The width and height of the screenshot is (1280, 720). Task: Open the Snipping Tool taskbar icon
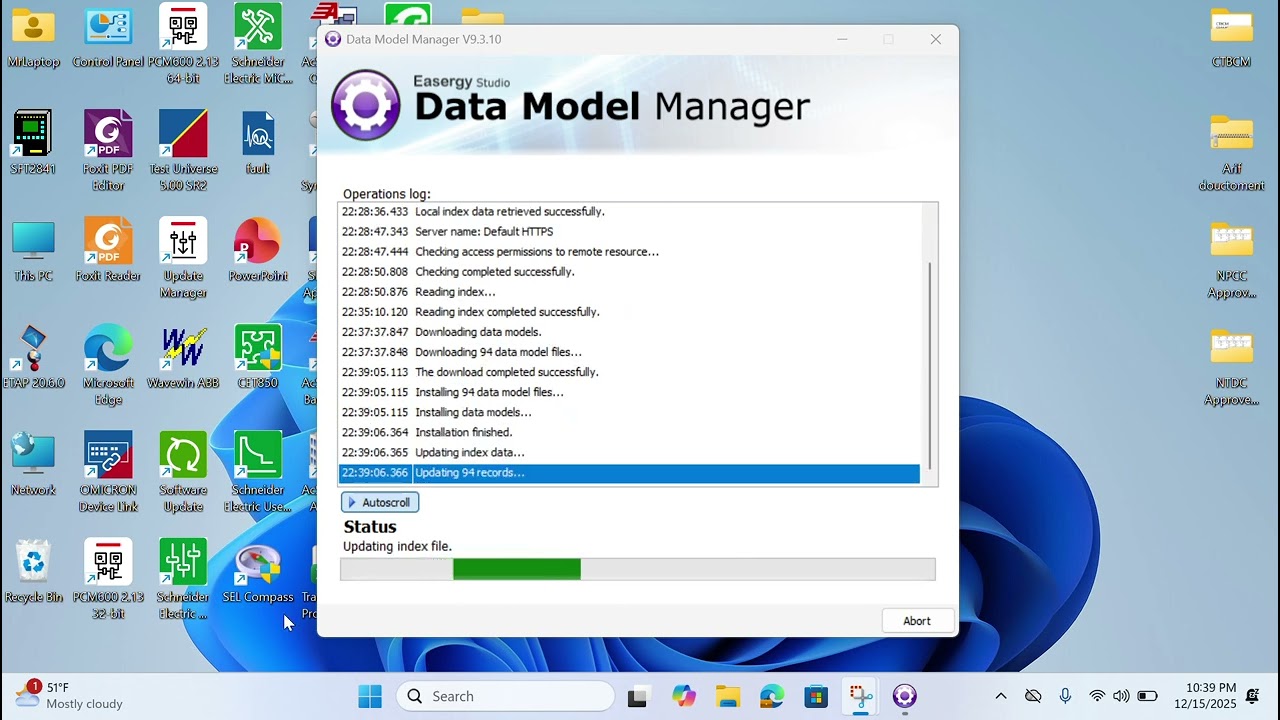(x=860, y=696)
